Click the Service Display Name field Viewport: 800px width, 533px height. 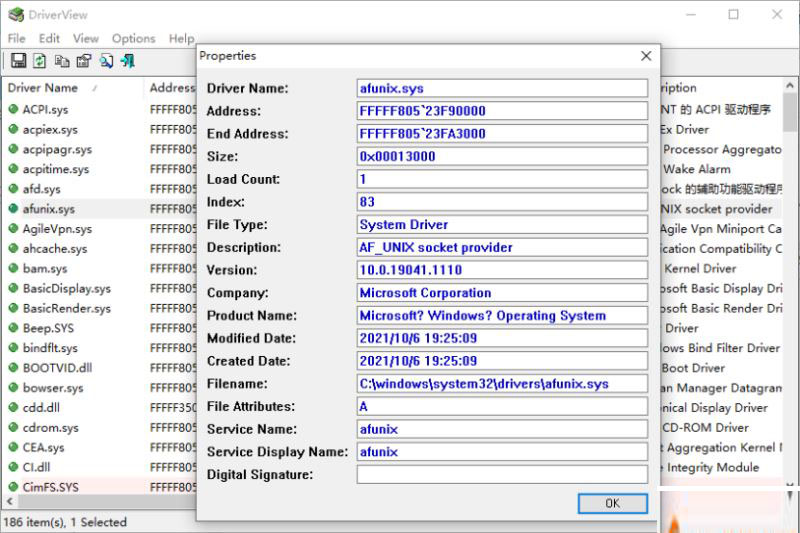coord(503,451)
